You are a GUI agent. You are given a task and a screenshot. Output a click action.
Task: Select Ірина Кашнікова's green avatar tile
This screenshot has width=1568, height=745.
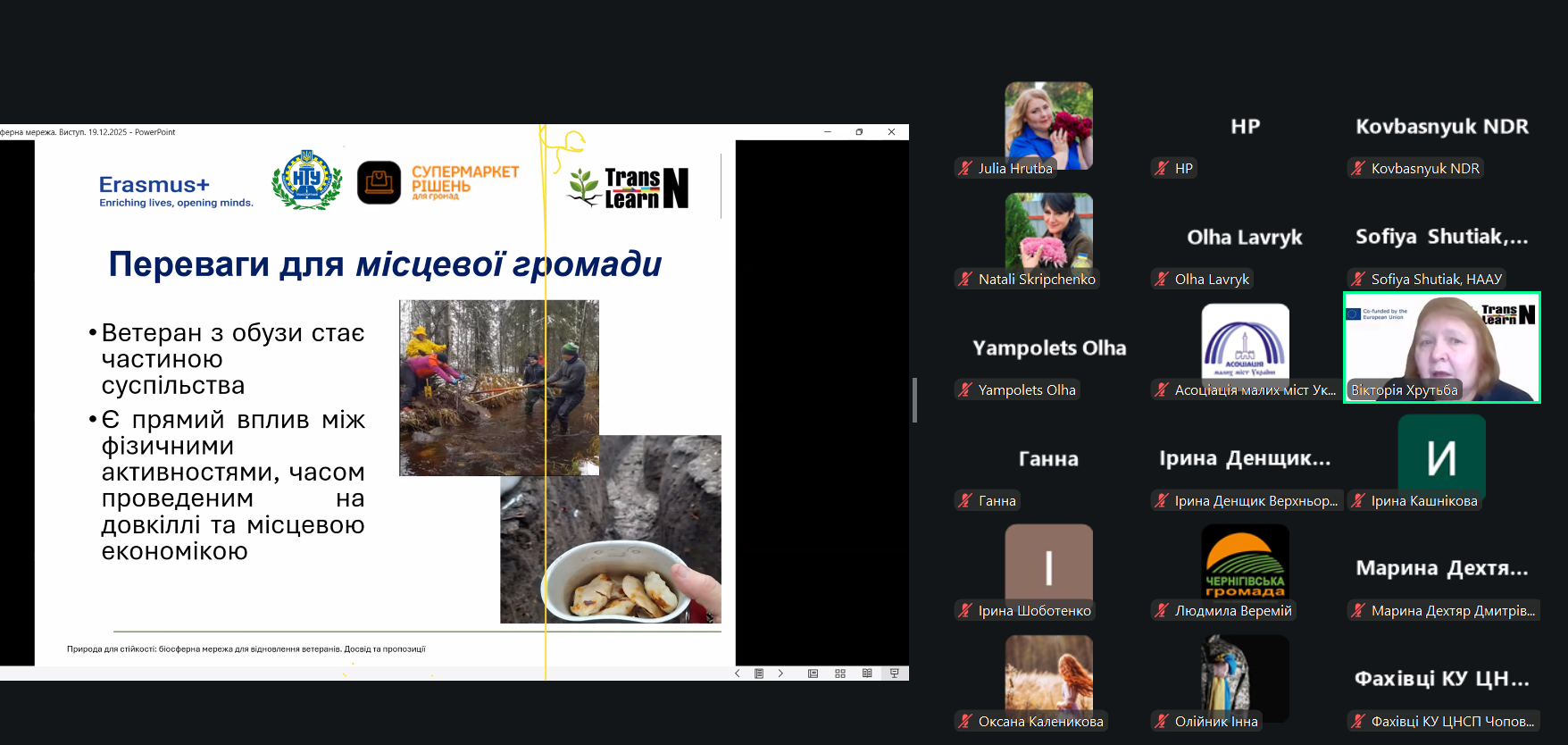pyautogui.click(x=1441, y=456)
